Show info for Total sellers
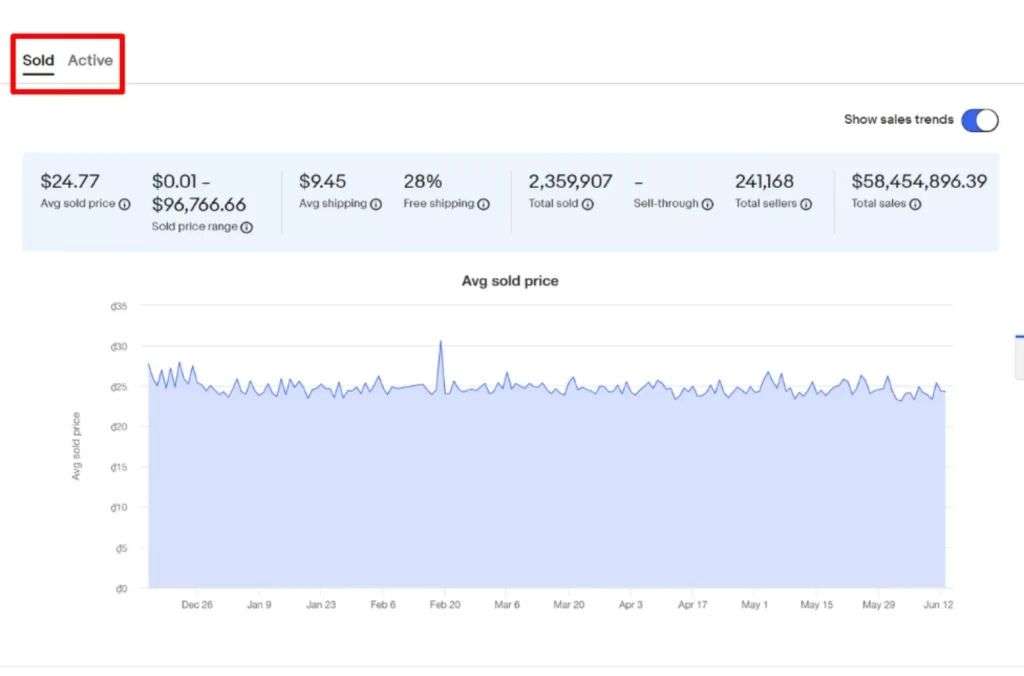Image resolution: width=1024 pixels, height=676 pixels. coord(806,204)
